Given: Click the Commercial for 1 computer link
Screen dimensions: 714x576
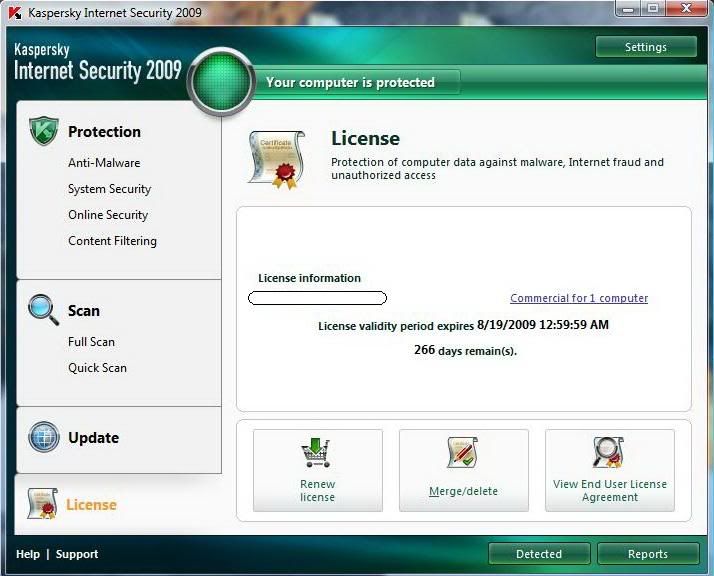Looking at the screenshot, I should coord(579,298).
